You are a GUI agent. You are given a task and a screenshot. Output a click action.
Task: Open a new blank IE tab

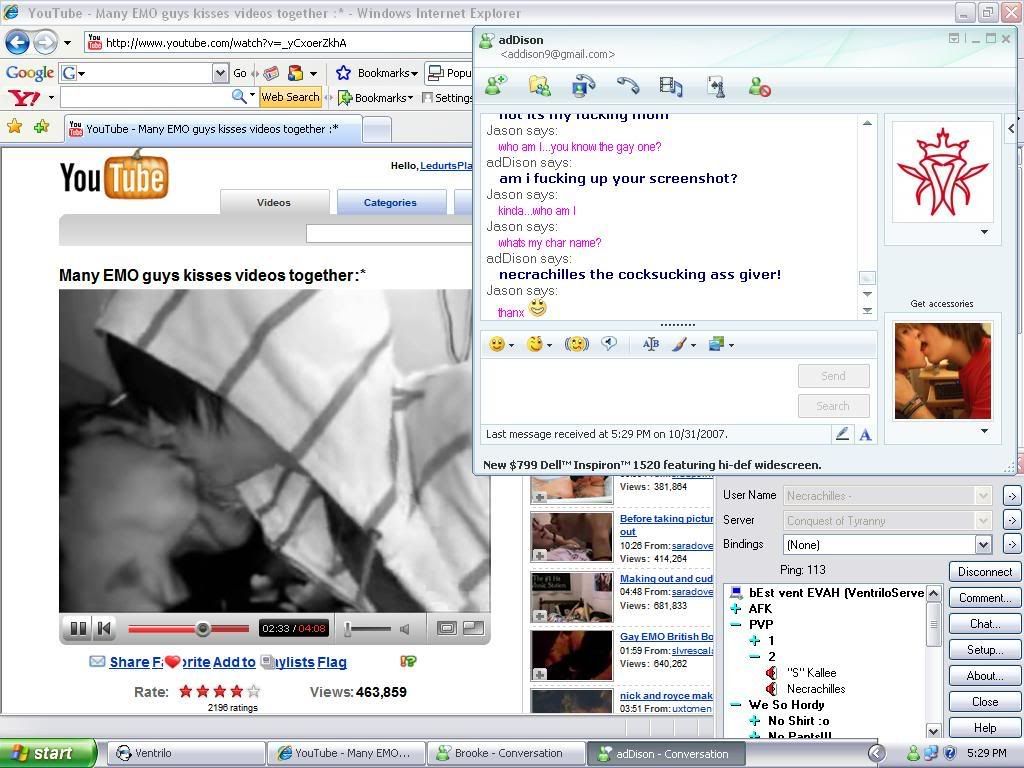tap(377, 129)
